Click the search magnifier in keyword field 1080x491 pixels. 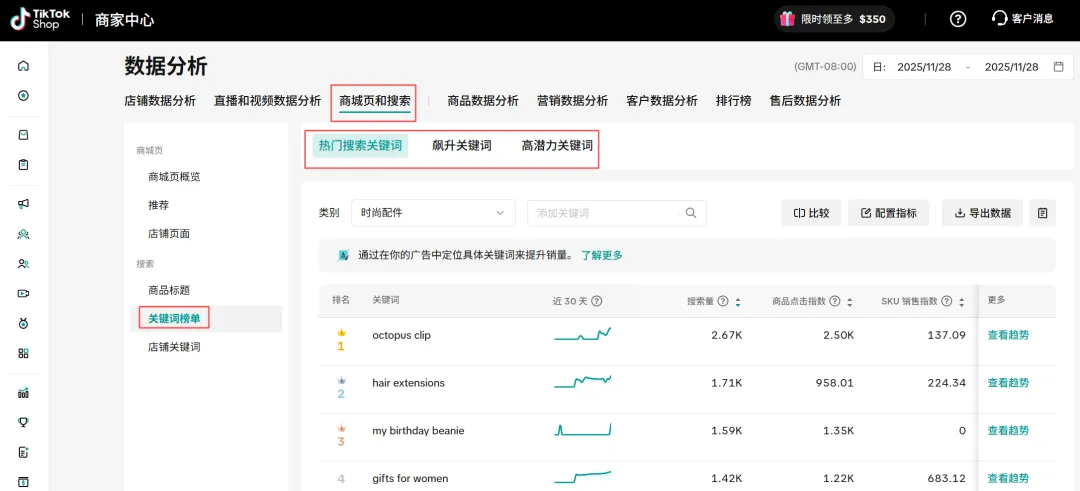click(691, 213)
